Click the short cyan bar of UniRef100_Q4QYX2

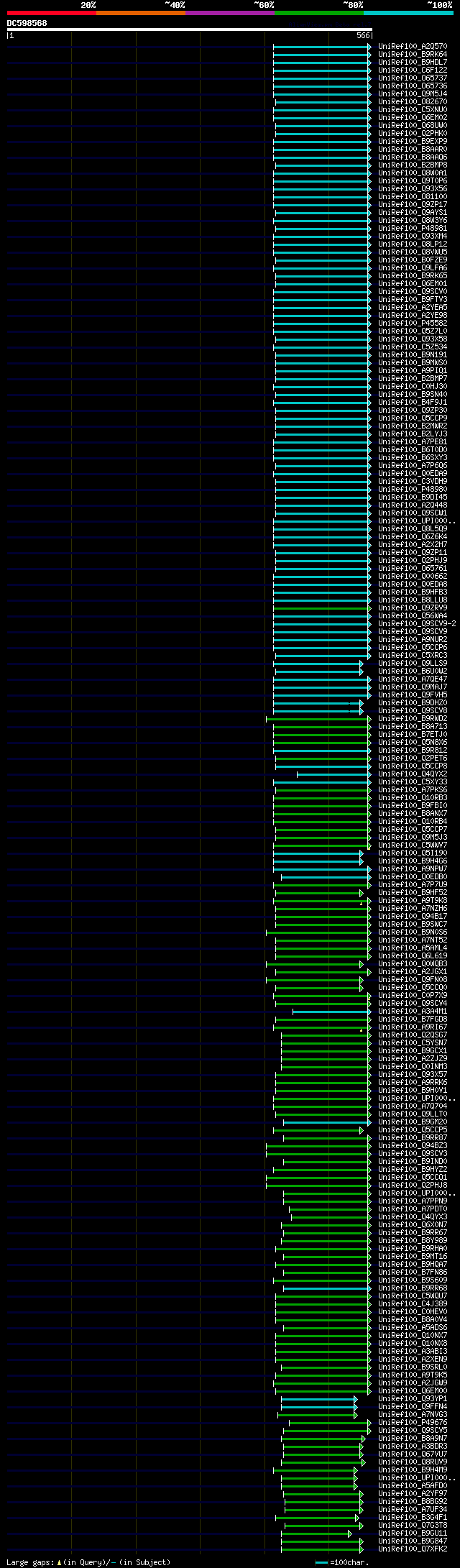[333, 774]
